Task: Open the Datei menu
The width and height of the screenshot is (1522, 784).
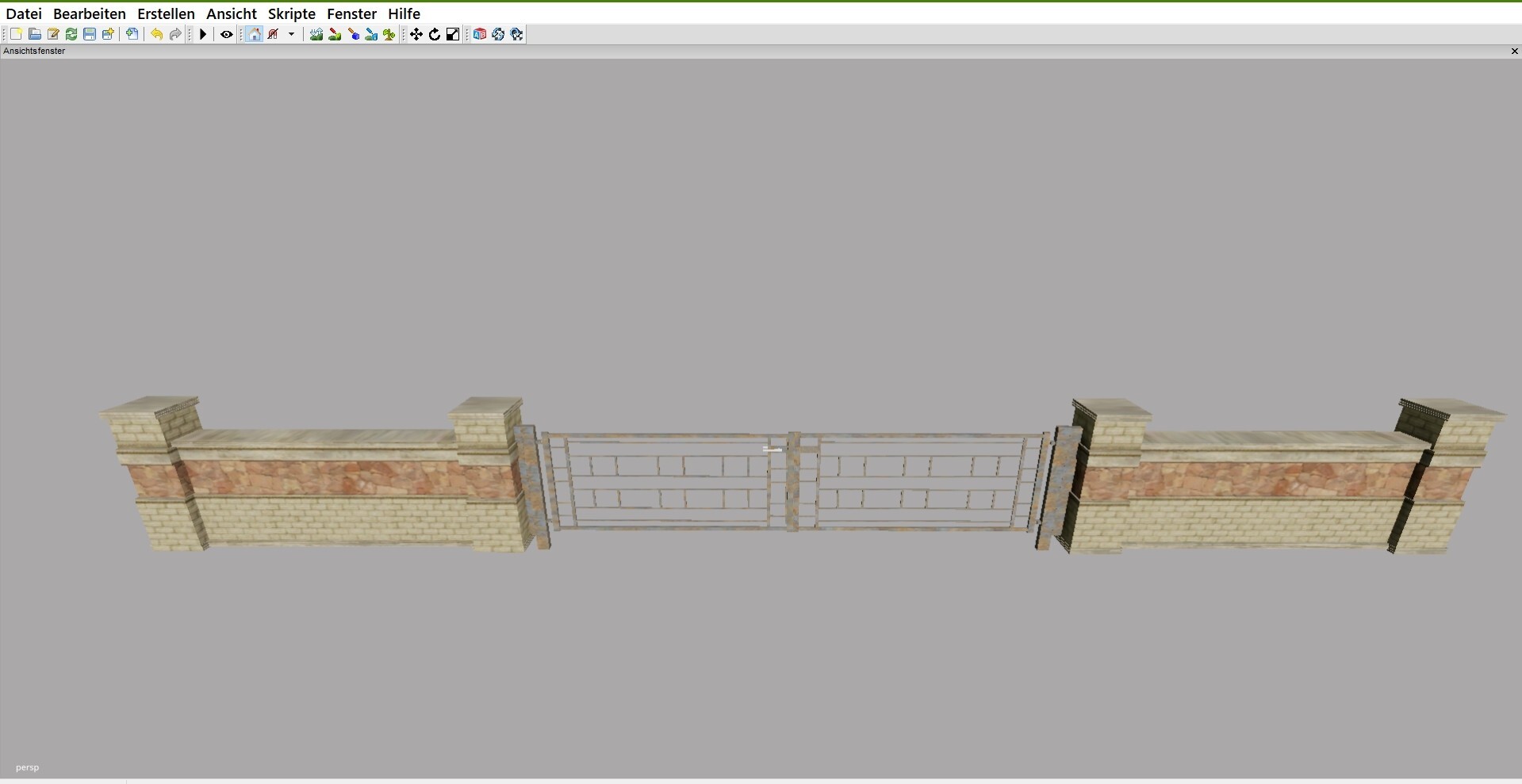Action: (24, 13)
